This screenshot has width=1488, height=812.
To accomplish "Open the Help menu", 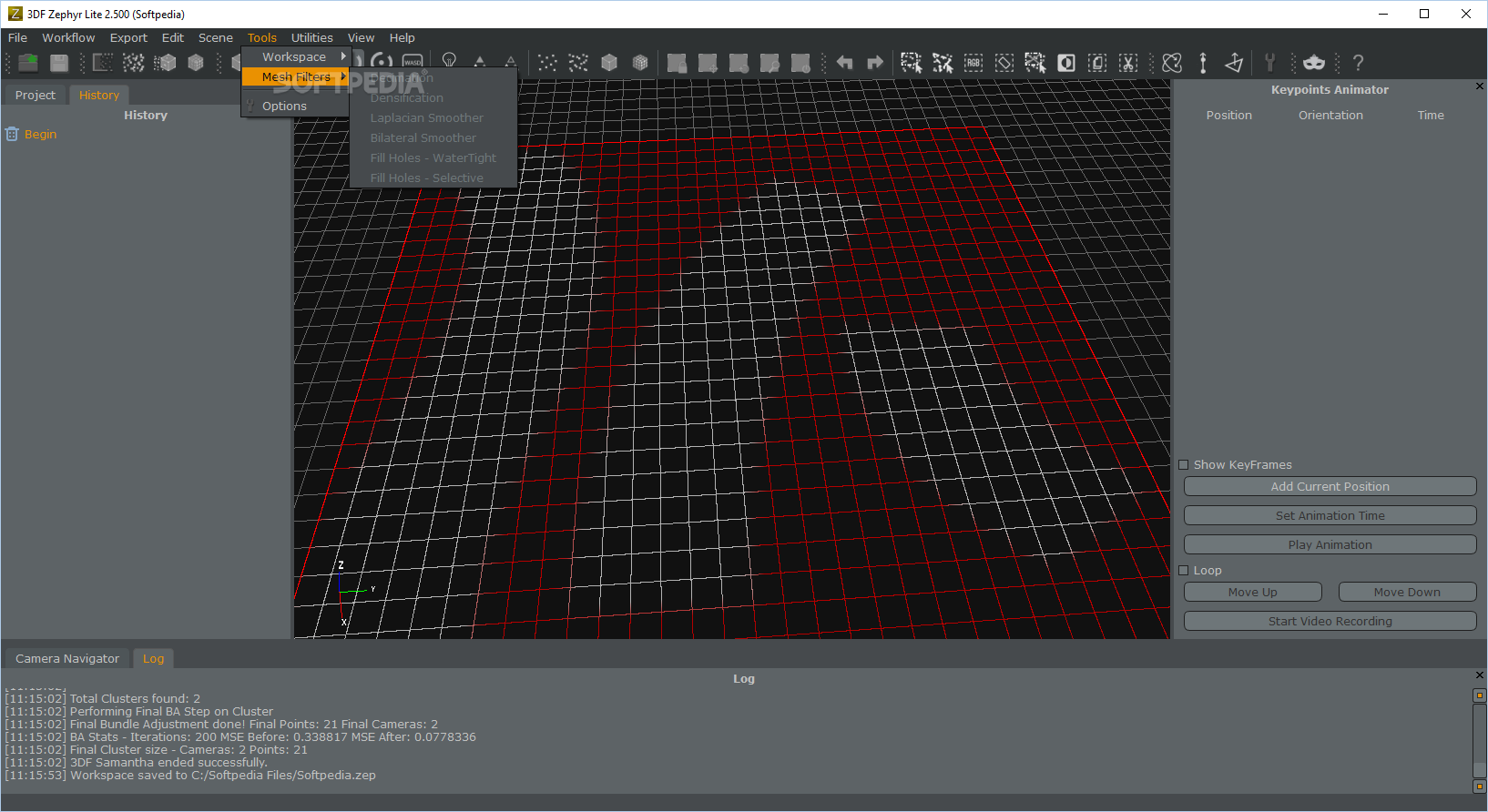I will [x=402, y=37].
